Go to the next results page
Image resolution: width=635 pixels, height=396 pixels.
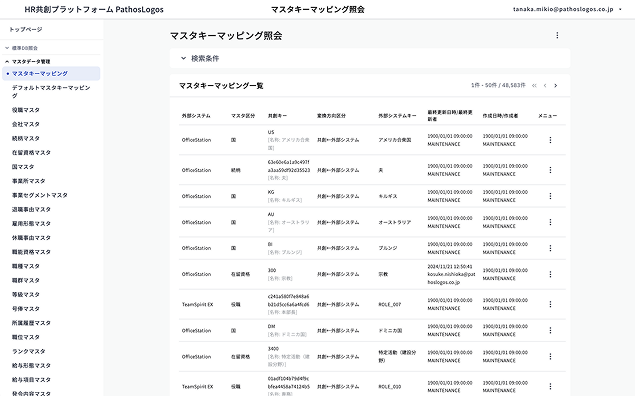point(556,85)
